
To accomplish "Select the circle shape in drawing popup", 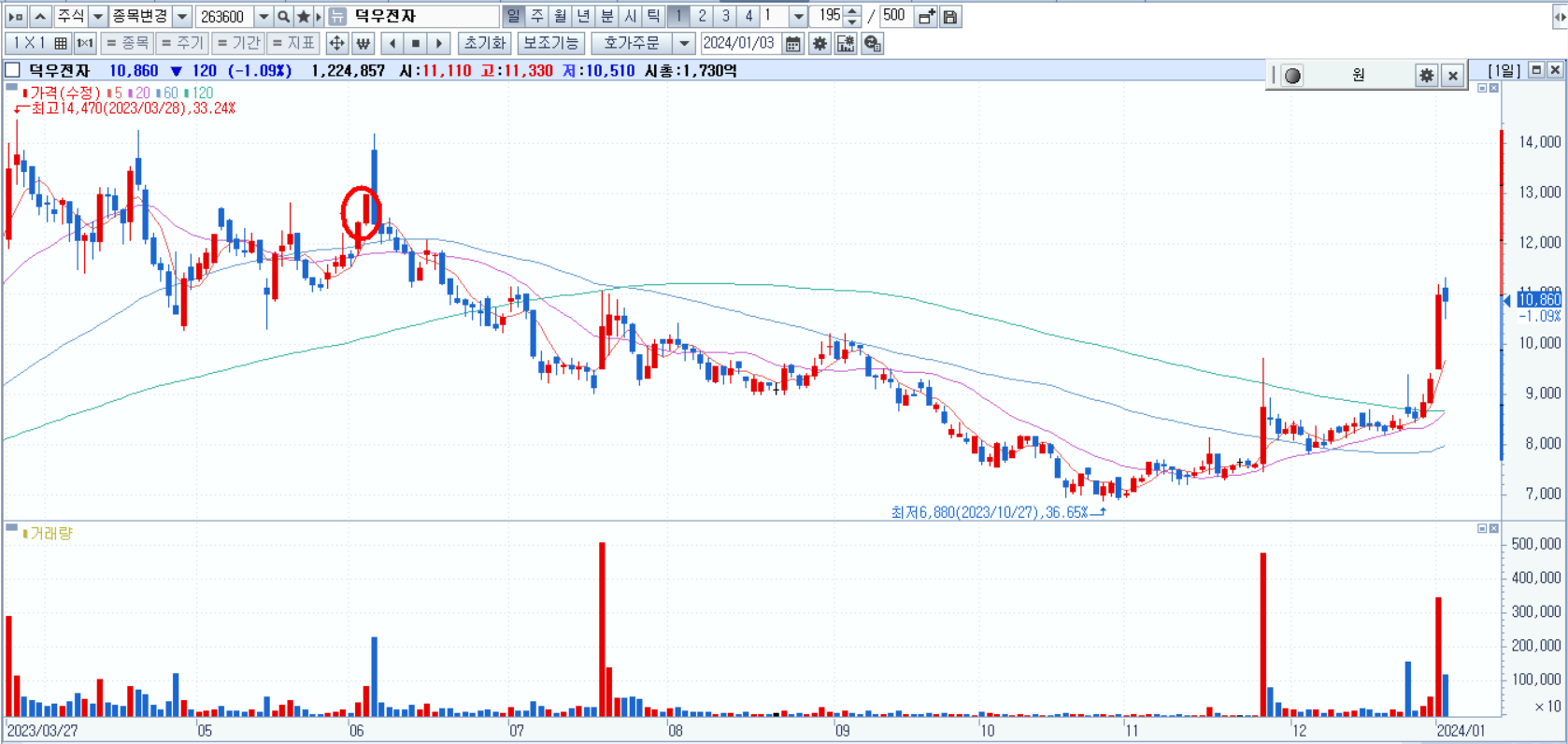I will click(x=1292, y=76).
